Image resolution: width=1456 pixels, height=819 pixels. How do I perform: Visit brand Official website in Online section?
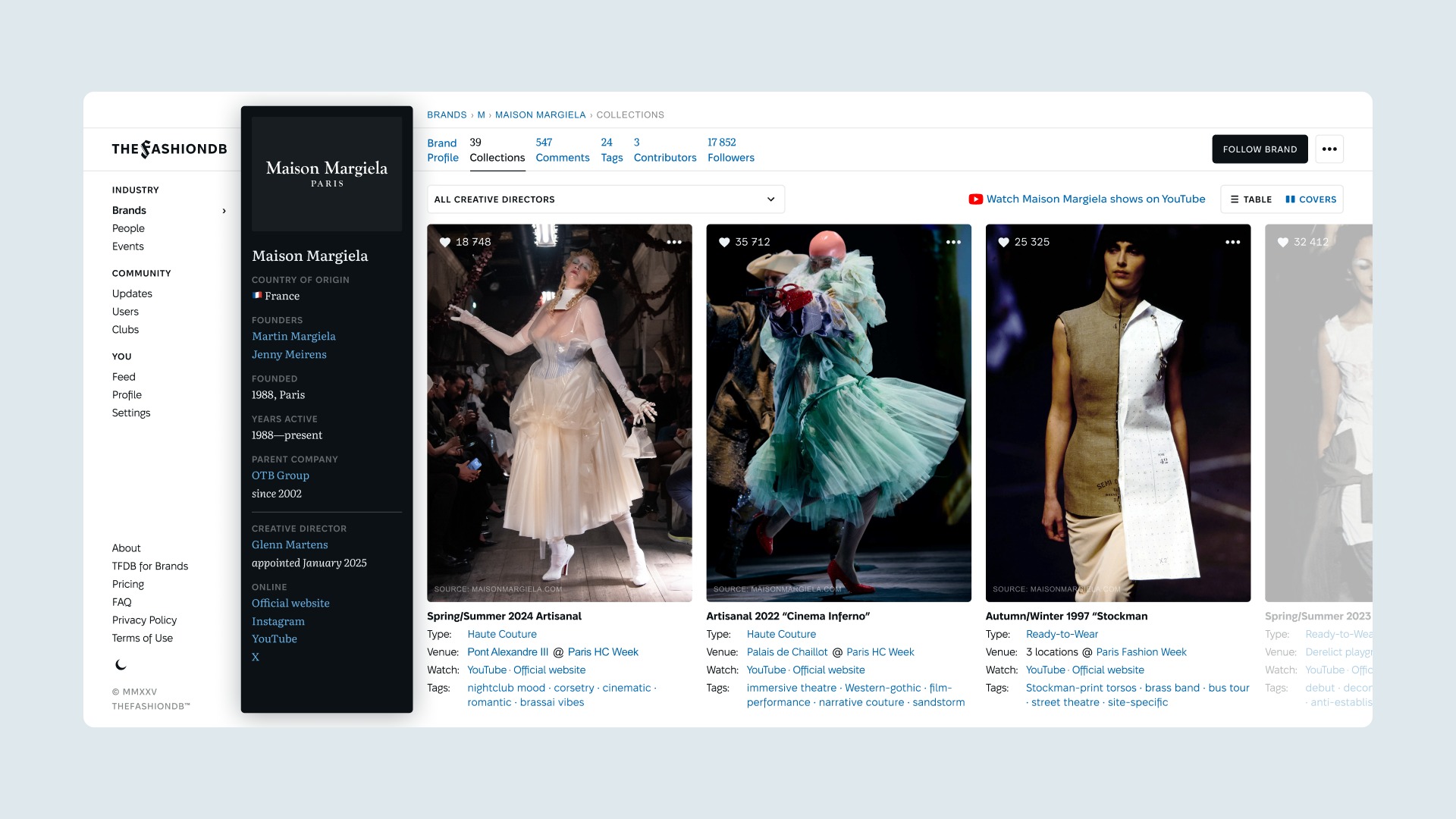(290, 603)
